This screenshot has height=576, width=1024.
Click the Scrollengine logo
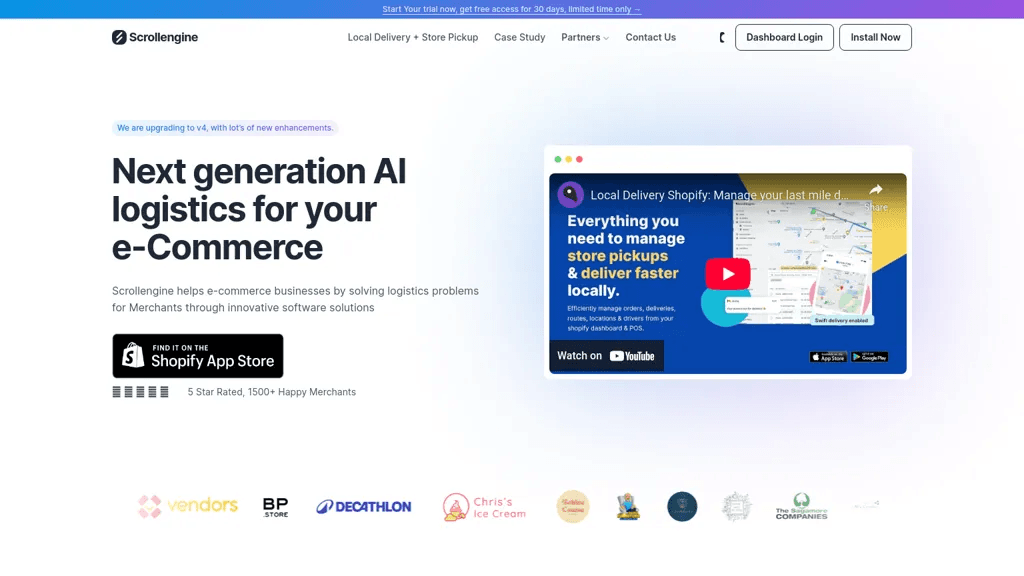point(155,37)
